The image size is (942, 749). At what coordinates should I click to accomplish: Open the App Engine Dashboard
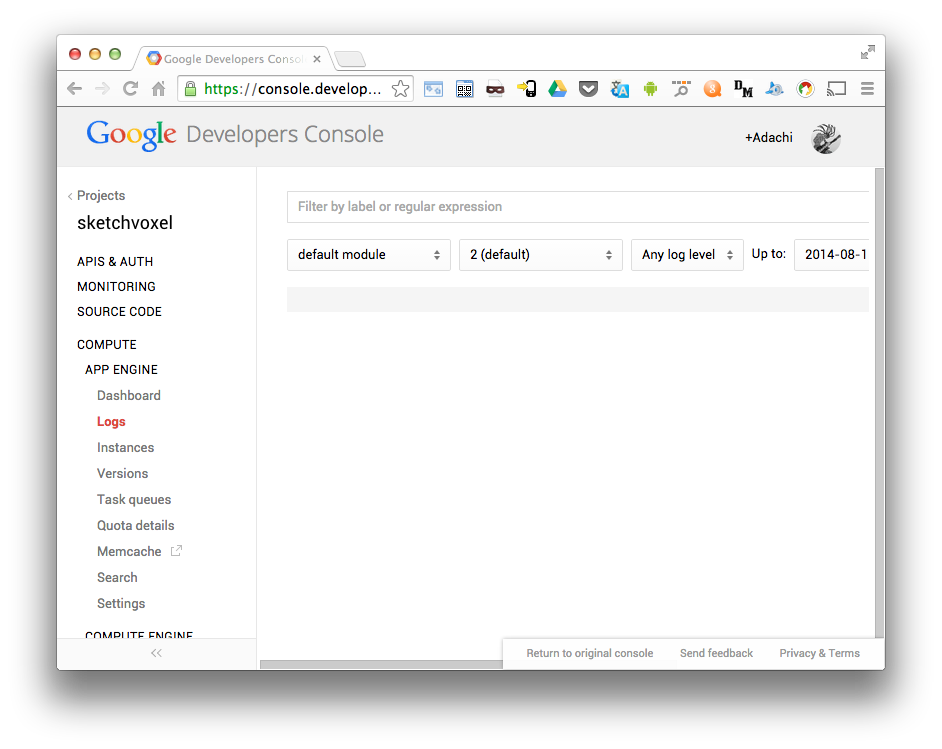pos(129,395)
